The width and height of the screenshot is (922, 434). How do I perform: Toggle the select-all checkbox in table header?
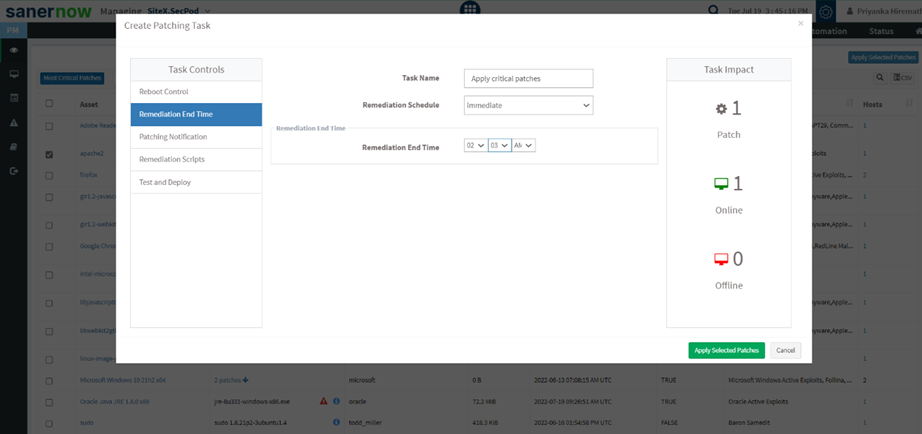point(49,104)
